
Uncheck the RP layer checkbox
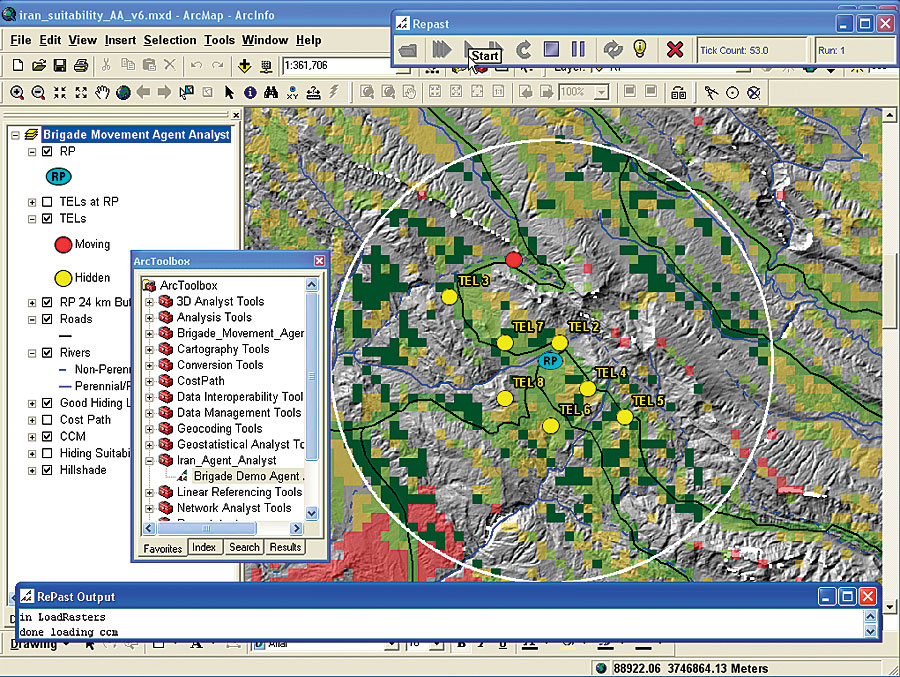48,152
